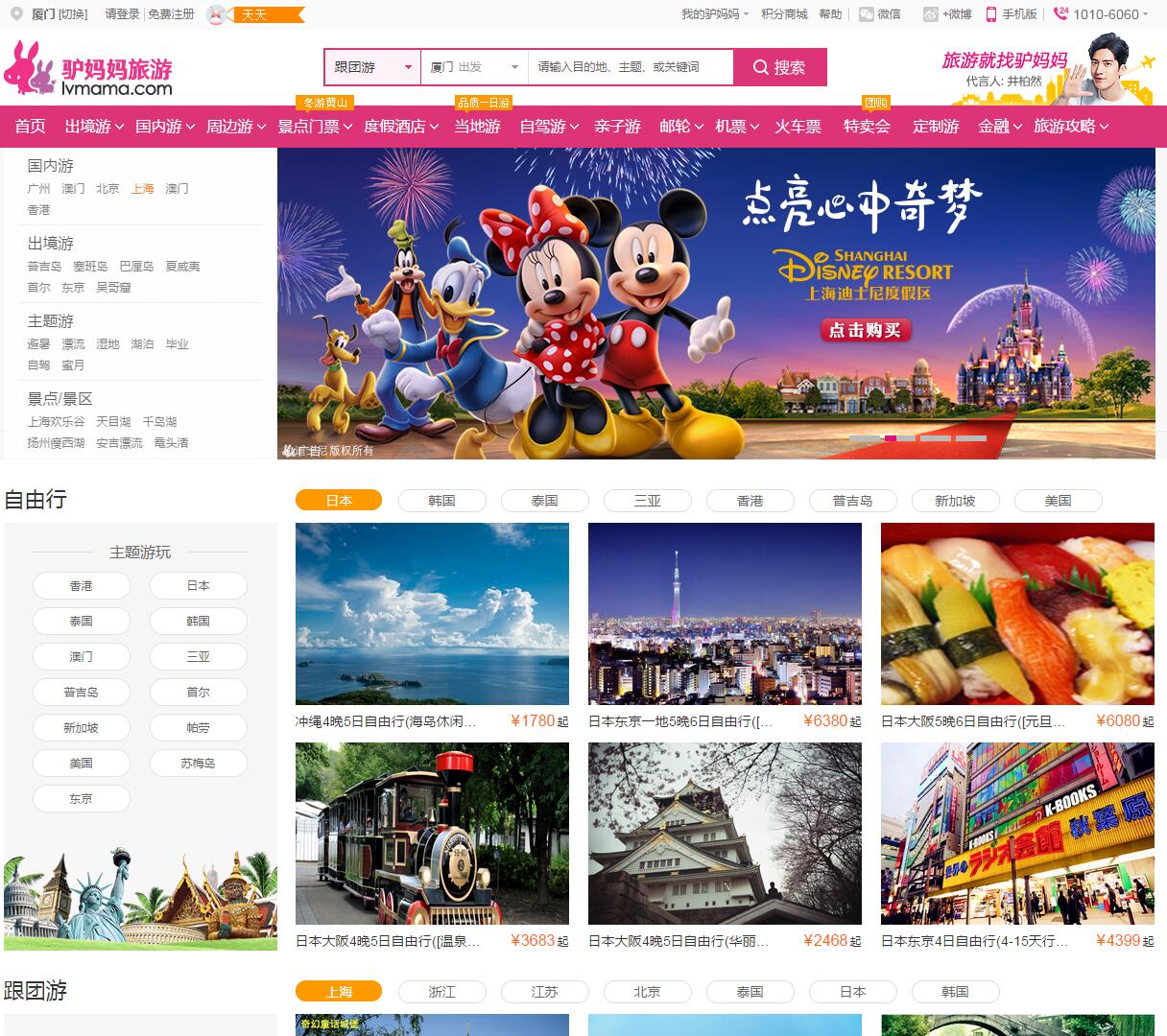This screenshot has height=1036, width=1167.
Task: Open the 定制游 nav item
Action: coord(936,127)
